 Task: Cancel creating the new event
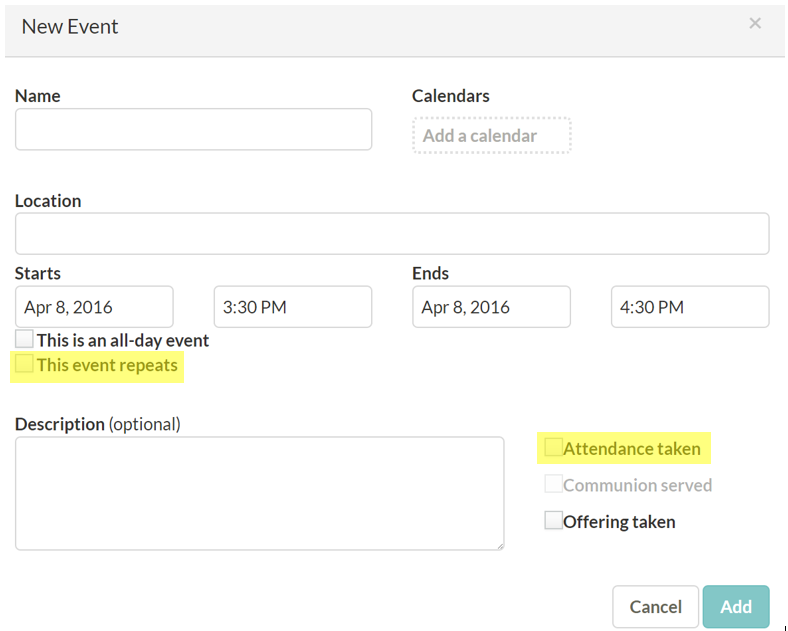pyautogui.click(x=655, y=607)
